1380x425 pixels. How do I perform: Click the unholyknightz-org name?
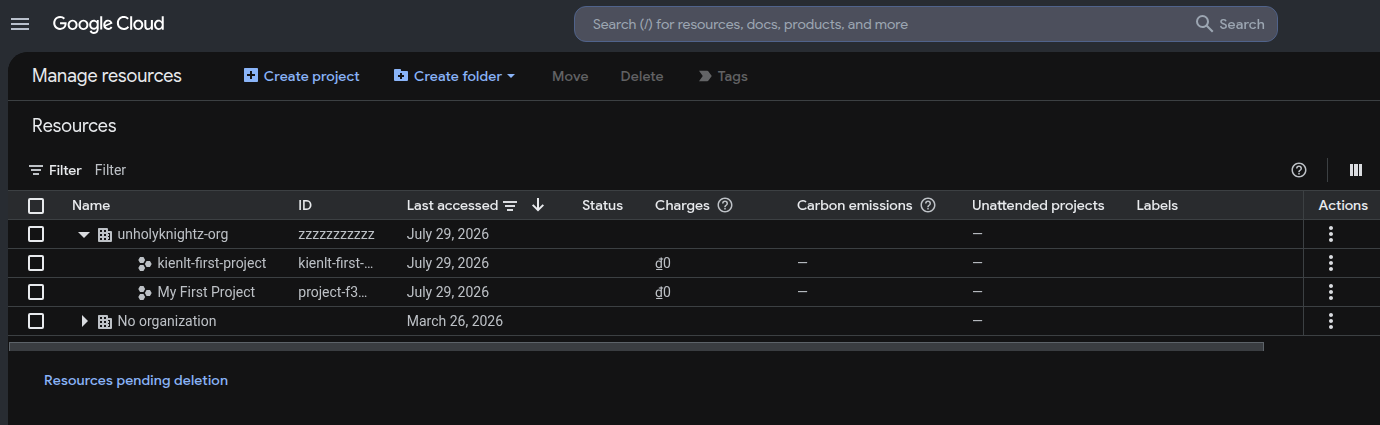[x=173, y=234]
